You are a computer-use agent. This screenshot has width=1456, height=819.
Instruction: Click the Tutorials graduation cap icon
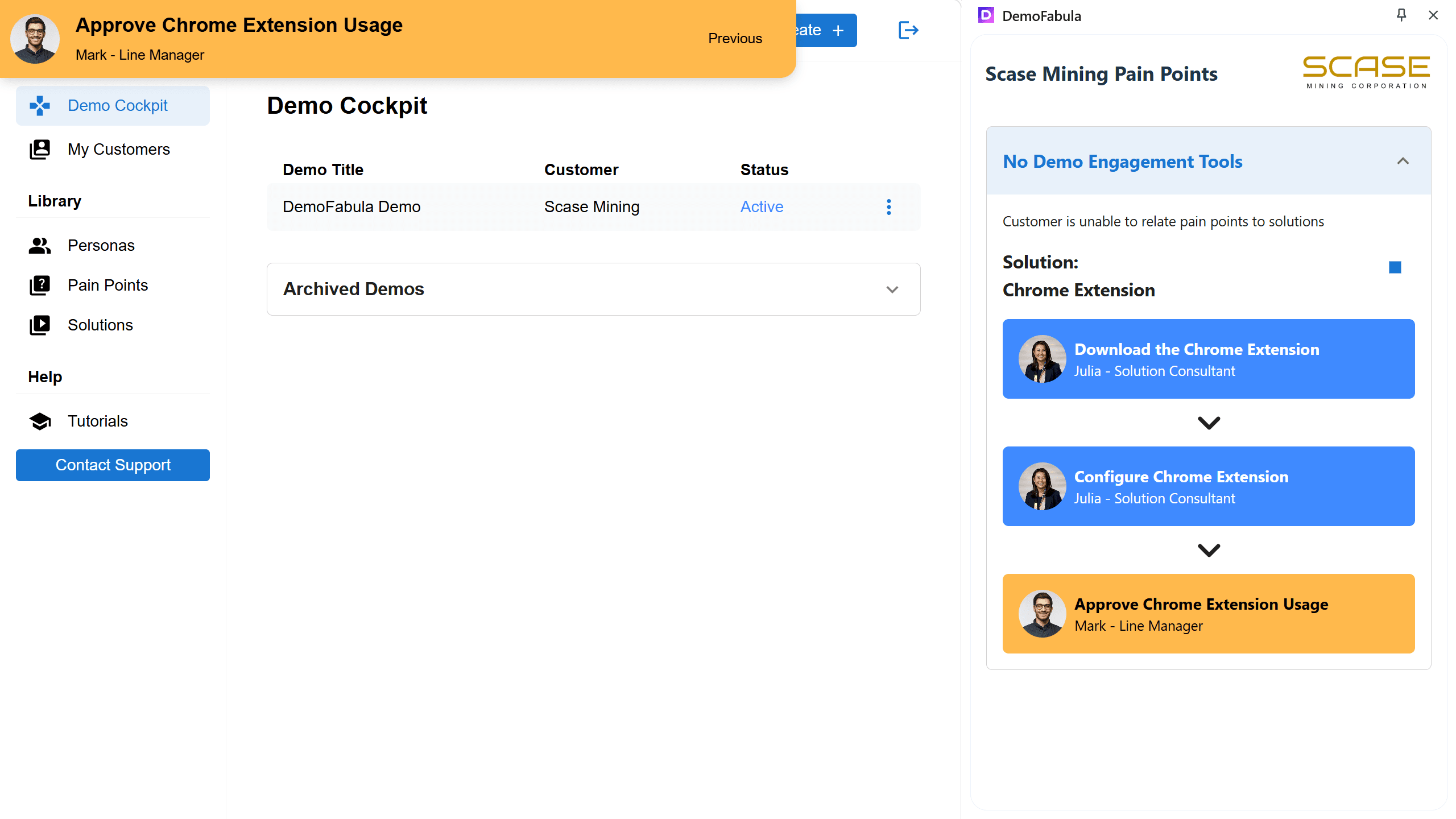(40, 421)
